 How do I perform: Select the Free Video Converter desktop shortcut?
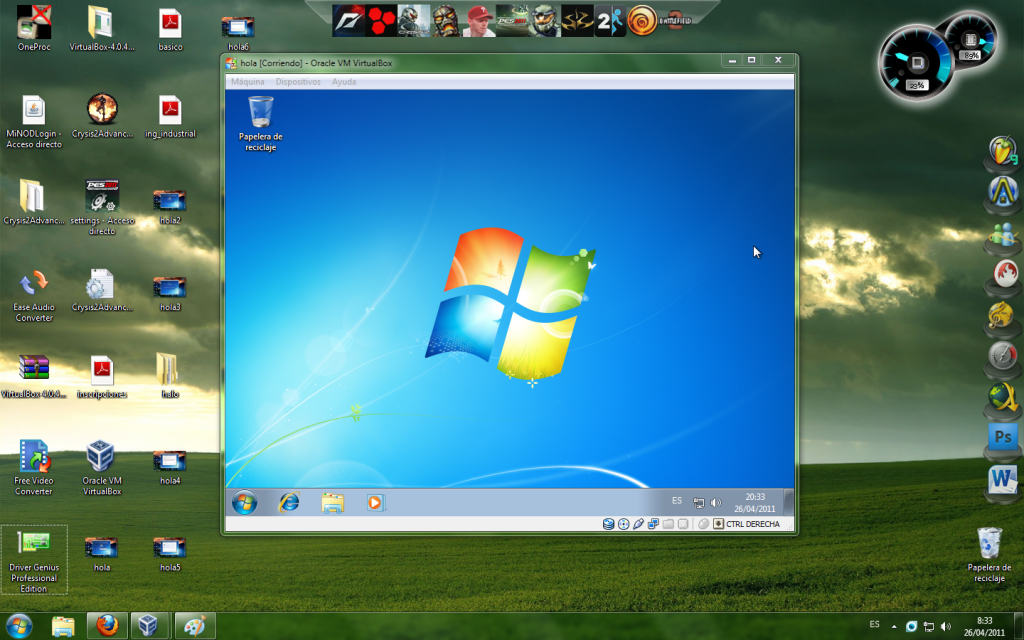coord(34,468)
